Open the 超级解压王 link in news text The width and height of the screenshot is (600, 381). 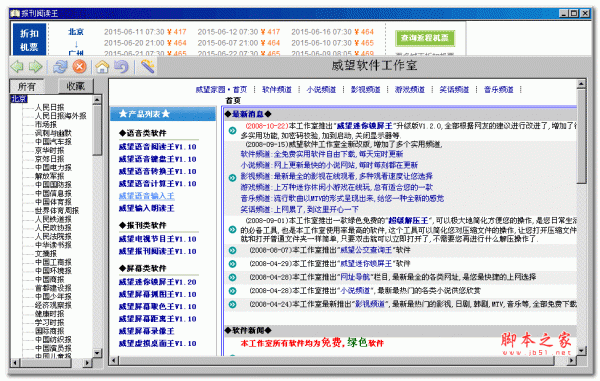point(408,221)
